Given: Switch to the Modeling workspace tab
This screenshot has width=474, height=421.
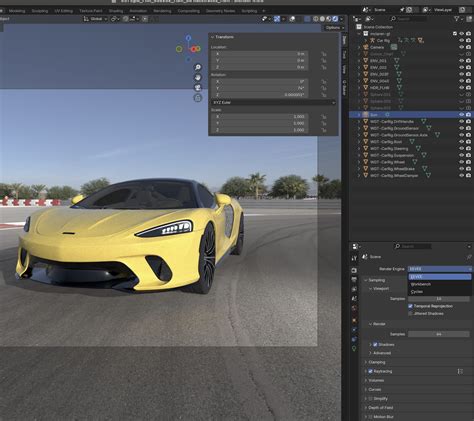Looking at the screenshot, I should point(17,11).
